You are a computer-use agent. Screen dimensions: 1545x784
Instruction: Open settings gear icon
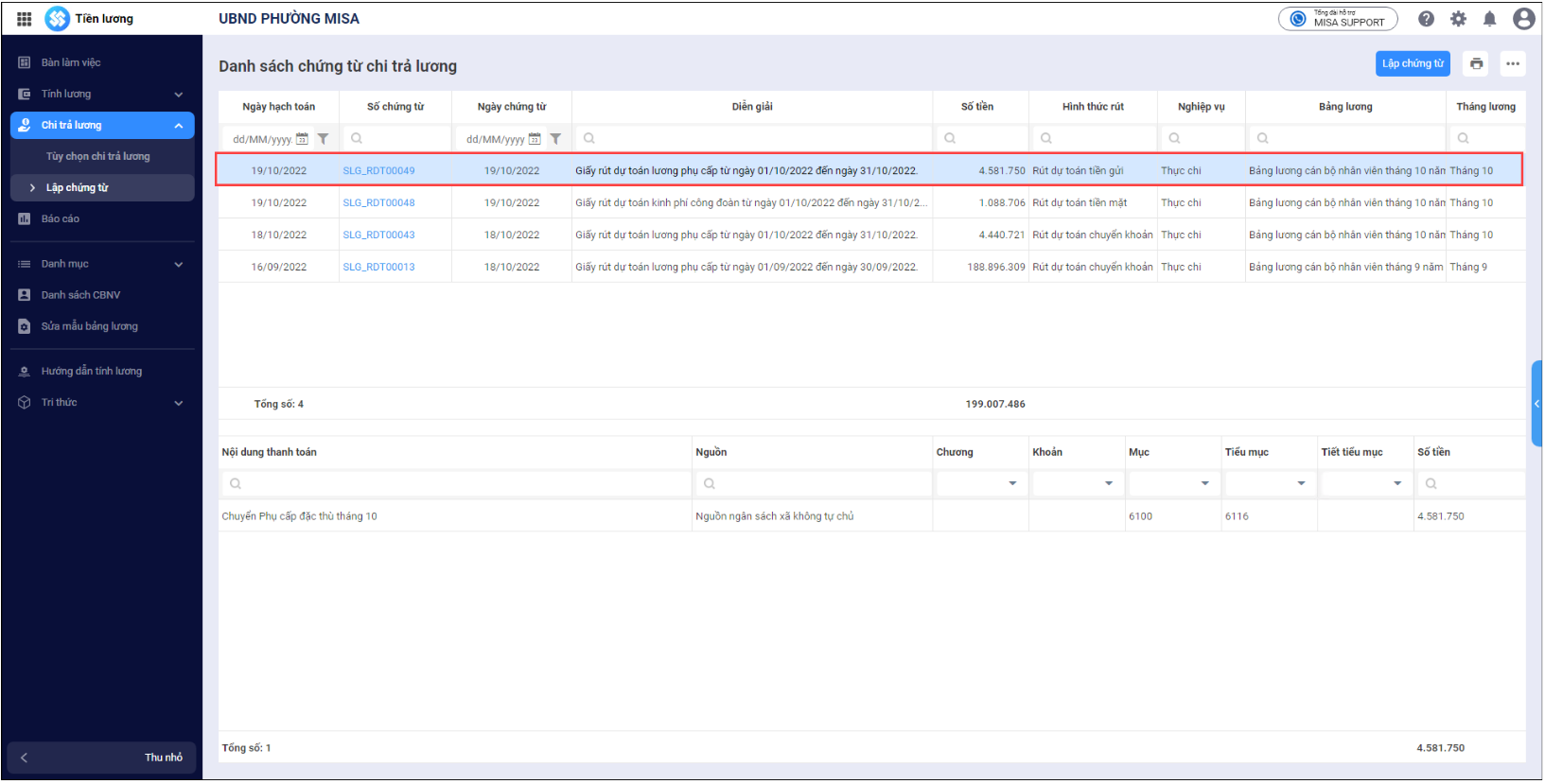pyautogui.click(x=1459, y=19)
